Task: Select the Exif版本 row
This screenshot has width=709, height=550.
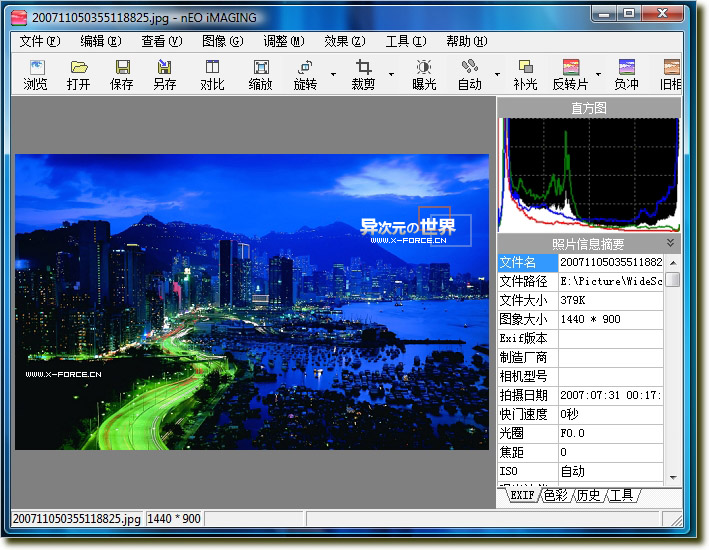Action: coord(581,338)
